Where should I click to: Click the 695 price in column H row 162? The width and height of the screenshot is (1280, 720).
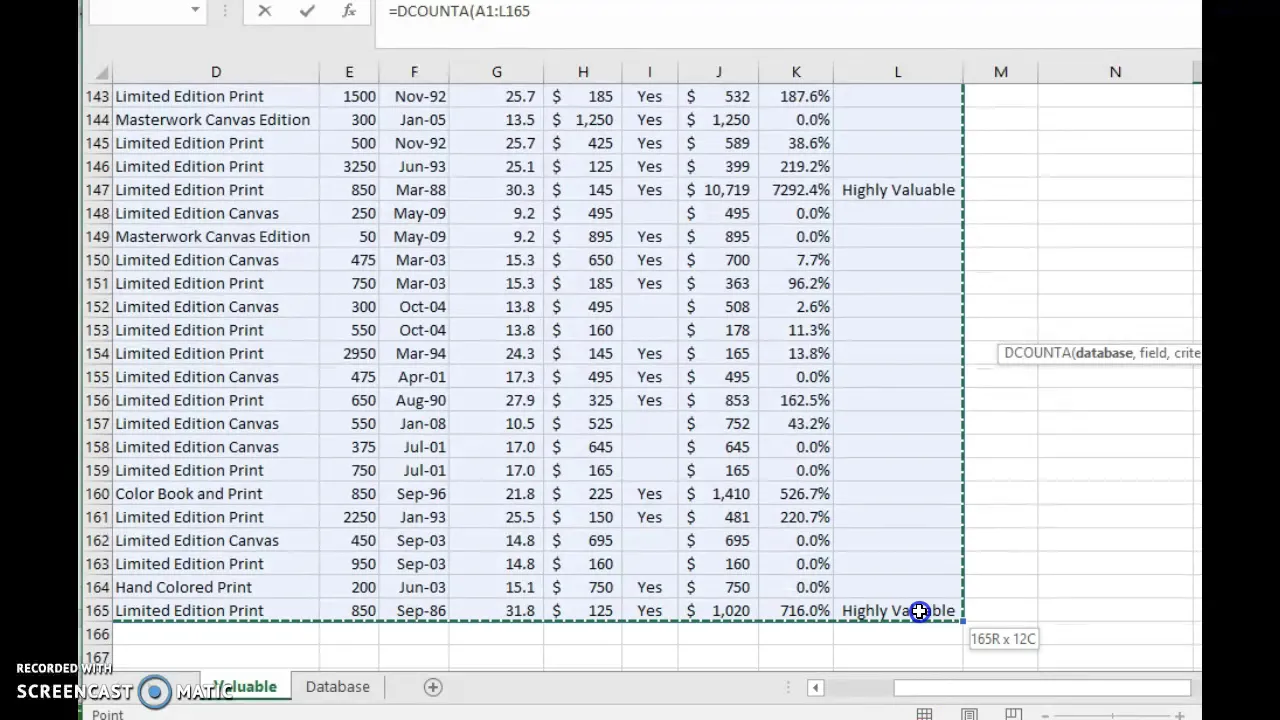pos(583,541)
